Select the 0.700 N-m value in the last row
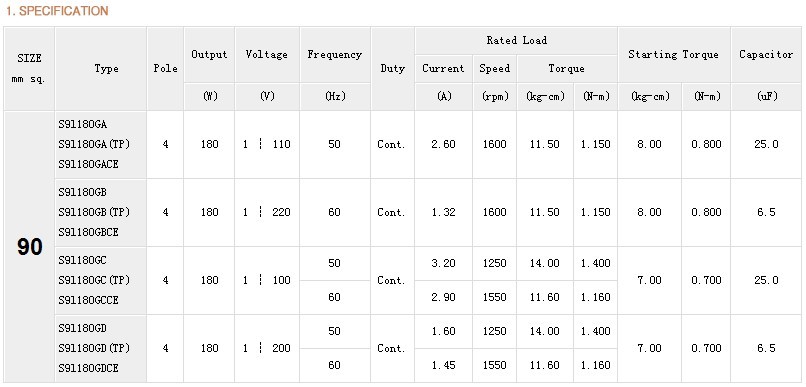The image size is (806, 387). pos(706,348)
